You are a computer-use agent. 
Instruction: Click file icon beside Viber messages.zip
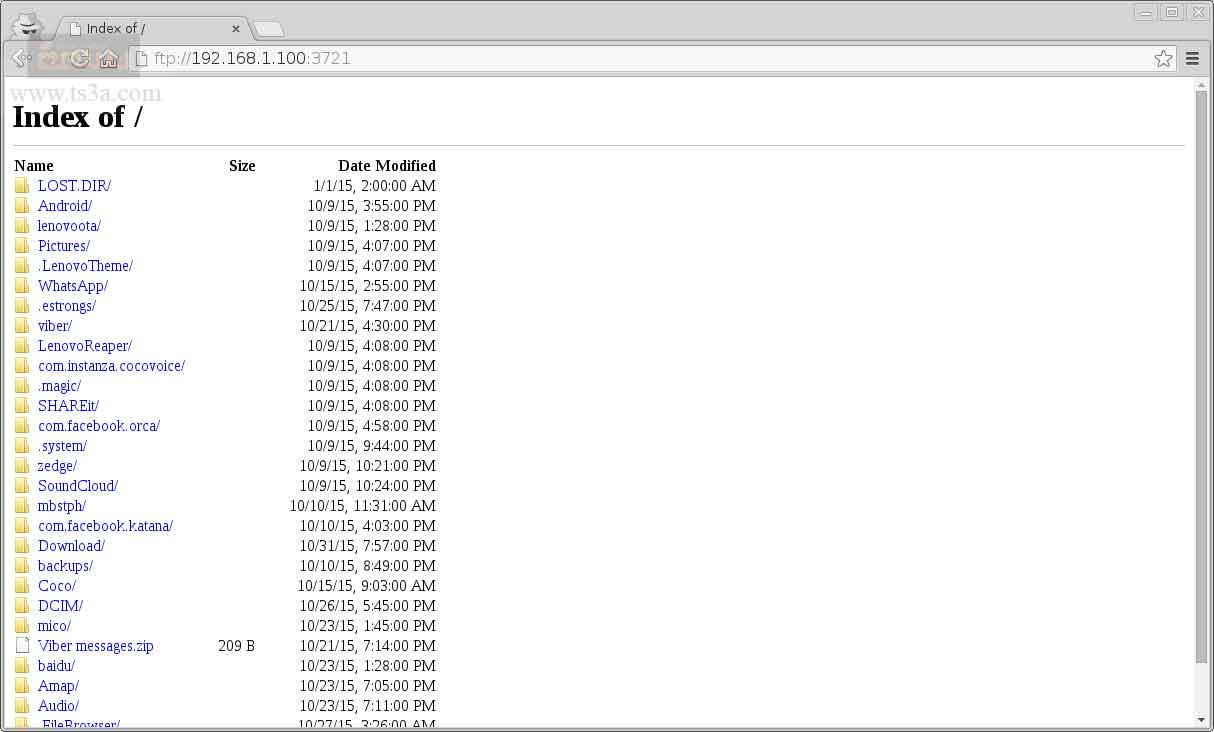[22, 646]
